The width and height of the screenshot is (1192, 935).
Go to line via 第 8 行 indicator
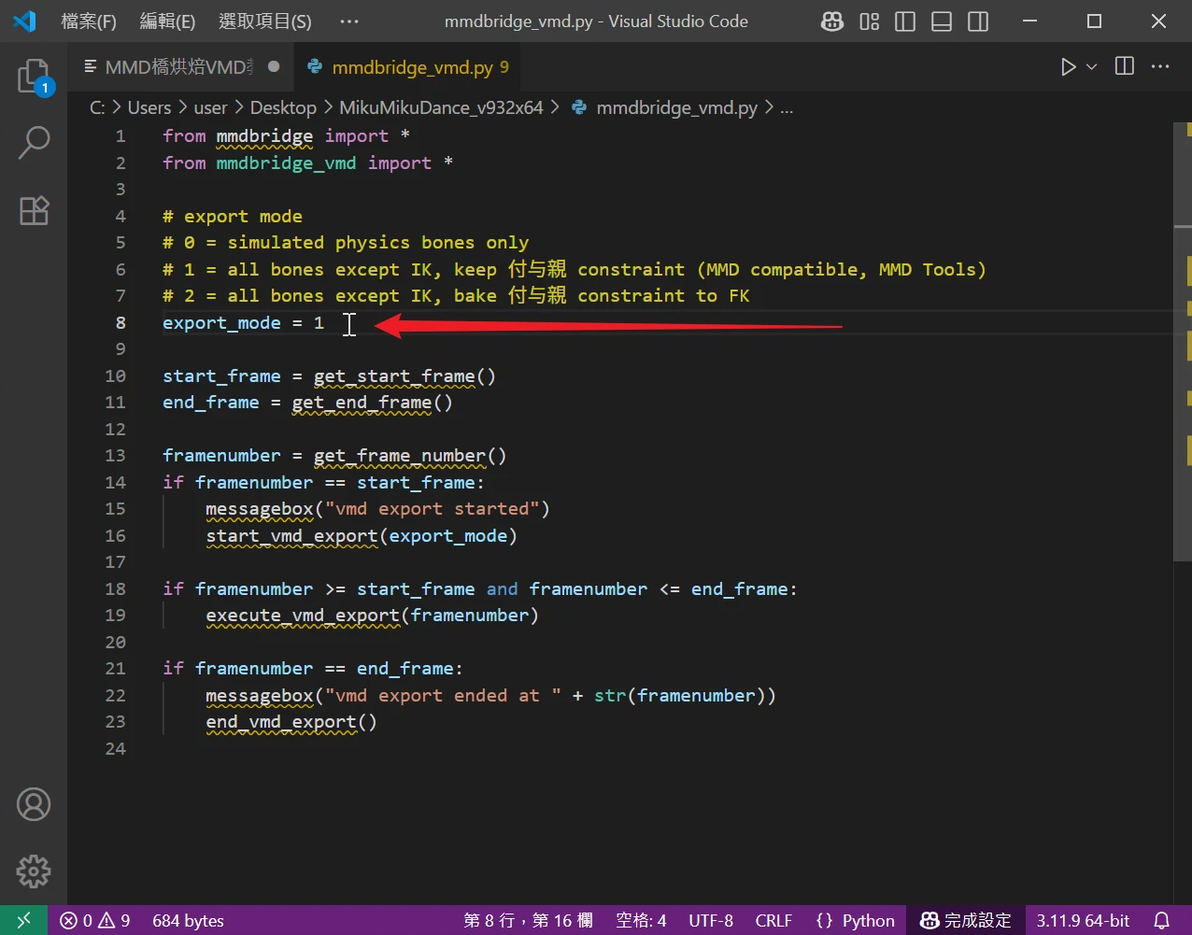(528, 921)
